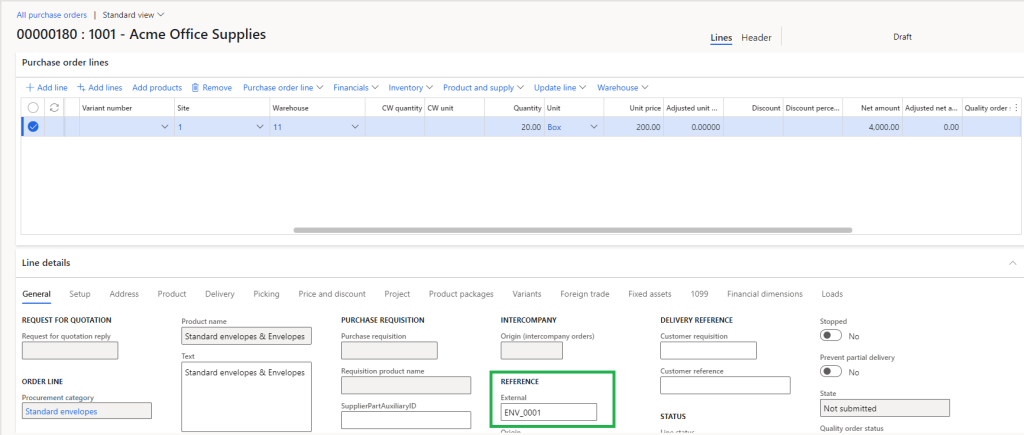
Task: Expand the Warehouse cell dropdown
Action: pos(355,127)
